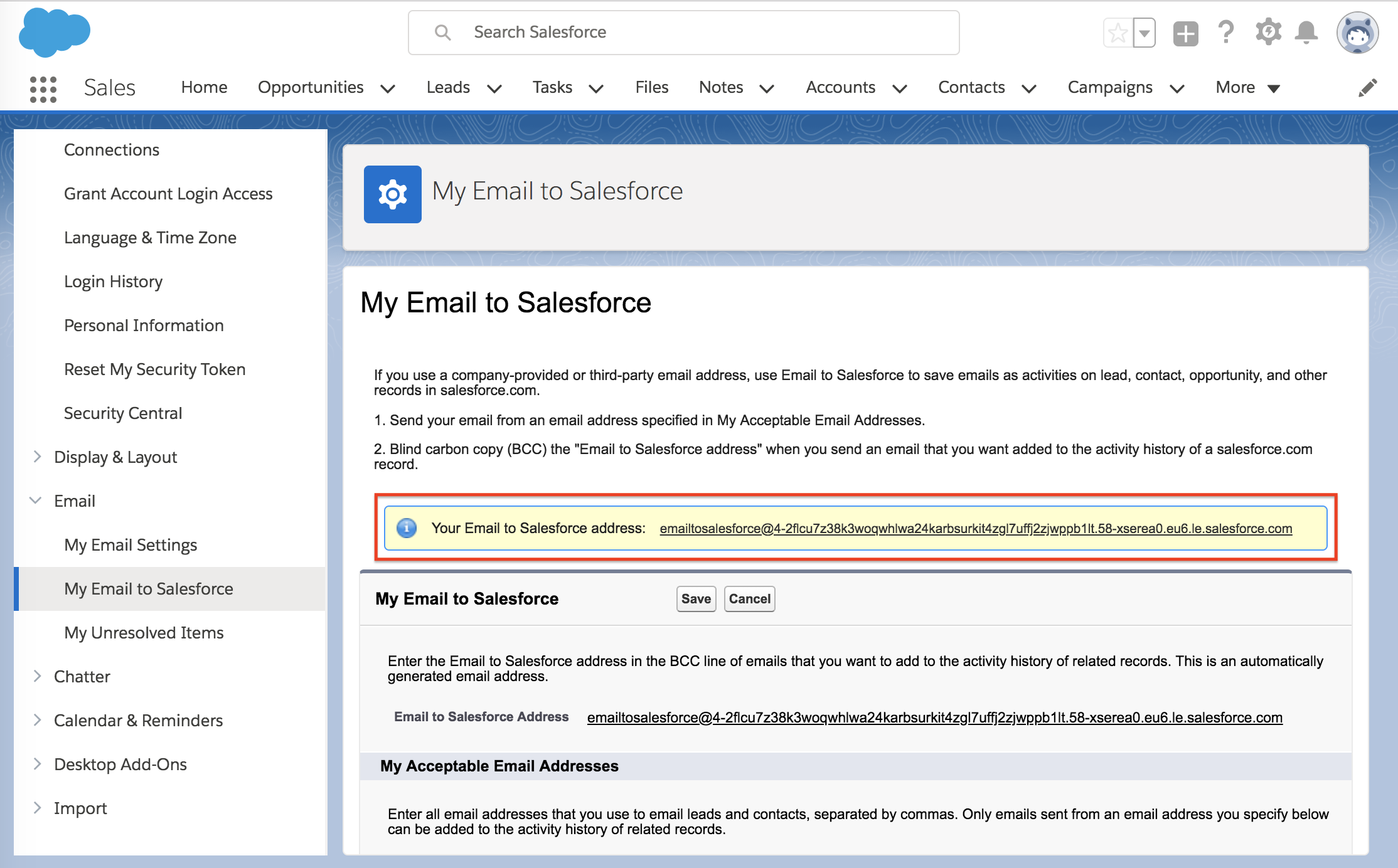Click the pencil icon to edit navigation
This screenshot has width=1398, height=868.
pos(1368,88)
